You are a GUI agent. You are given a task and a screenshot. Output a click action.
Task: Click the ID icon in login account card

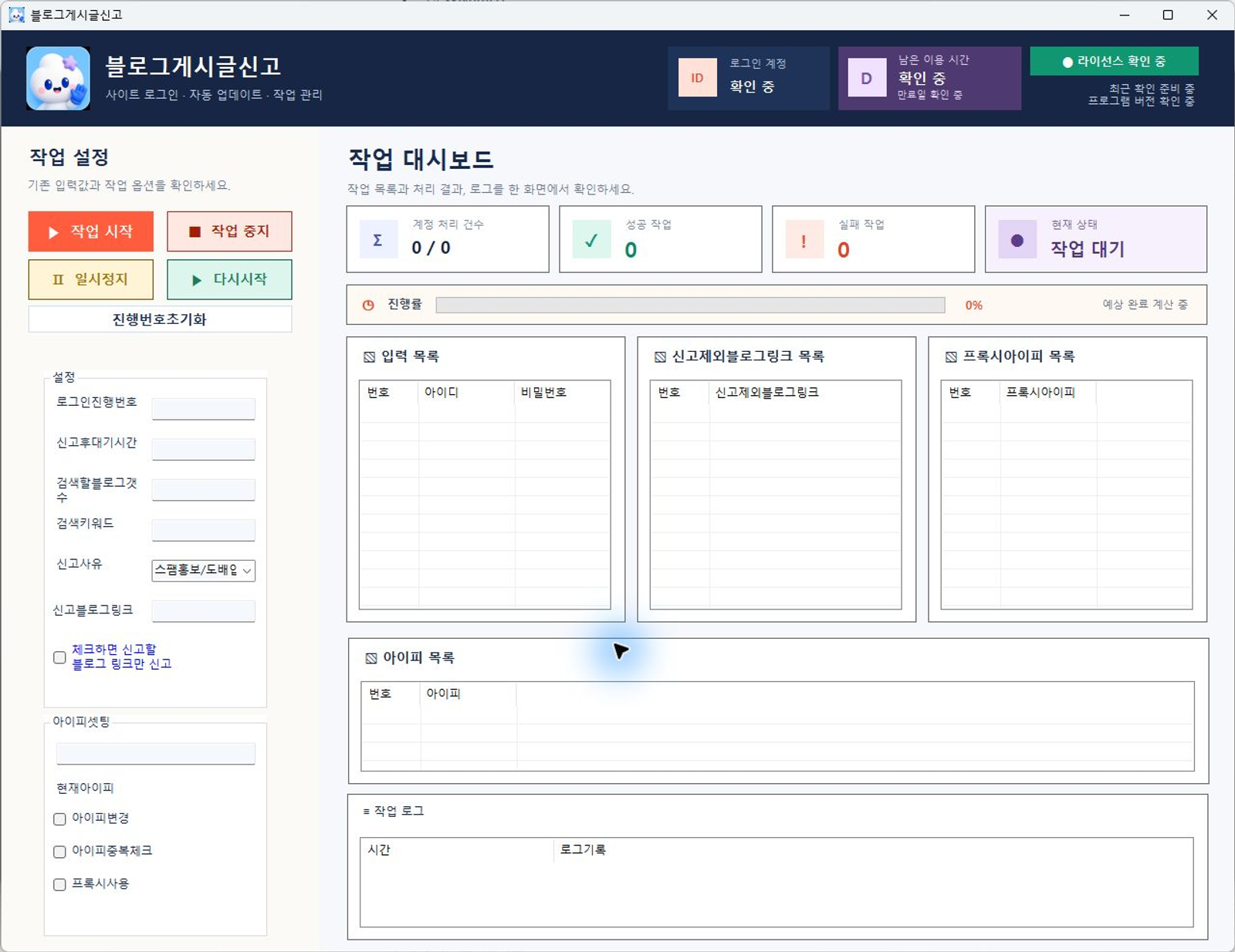point(697,78)
